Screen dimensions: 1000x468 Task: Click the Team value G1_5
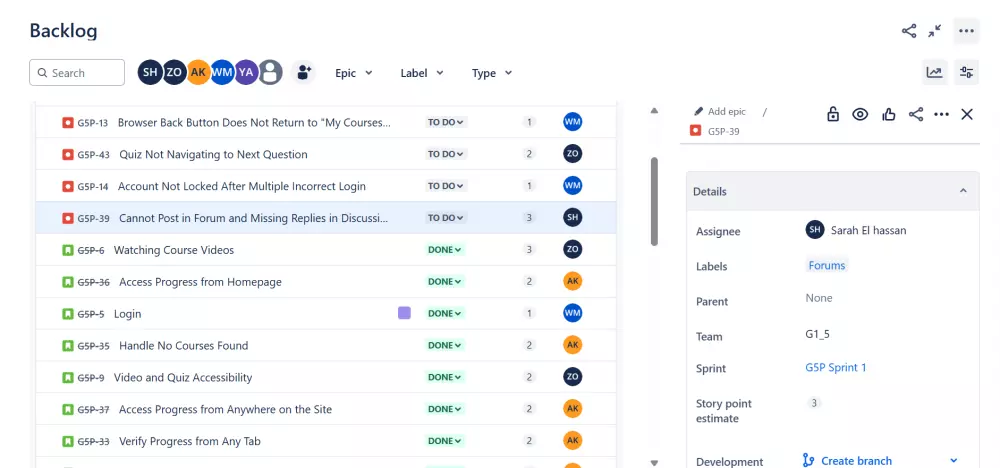[x=818, y=334]
